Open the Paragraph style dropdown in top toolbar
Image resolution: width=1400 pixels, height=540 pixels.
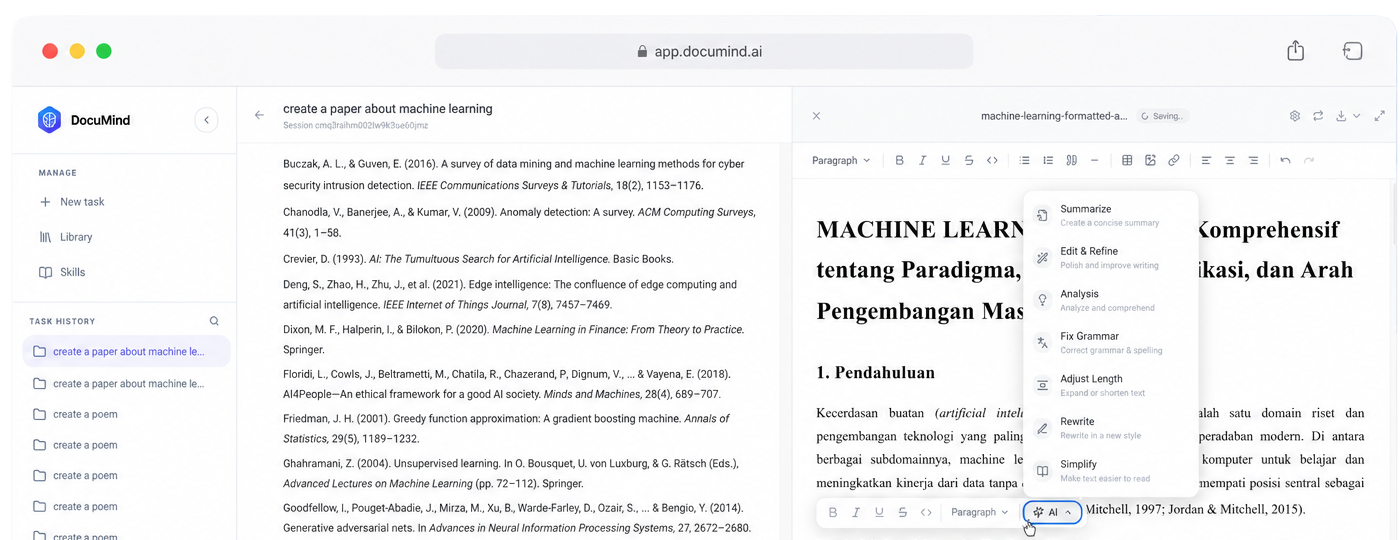[x=841, y=160]
